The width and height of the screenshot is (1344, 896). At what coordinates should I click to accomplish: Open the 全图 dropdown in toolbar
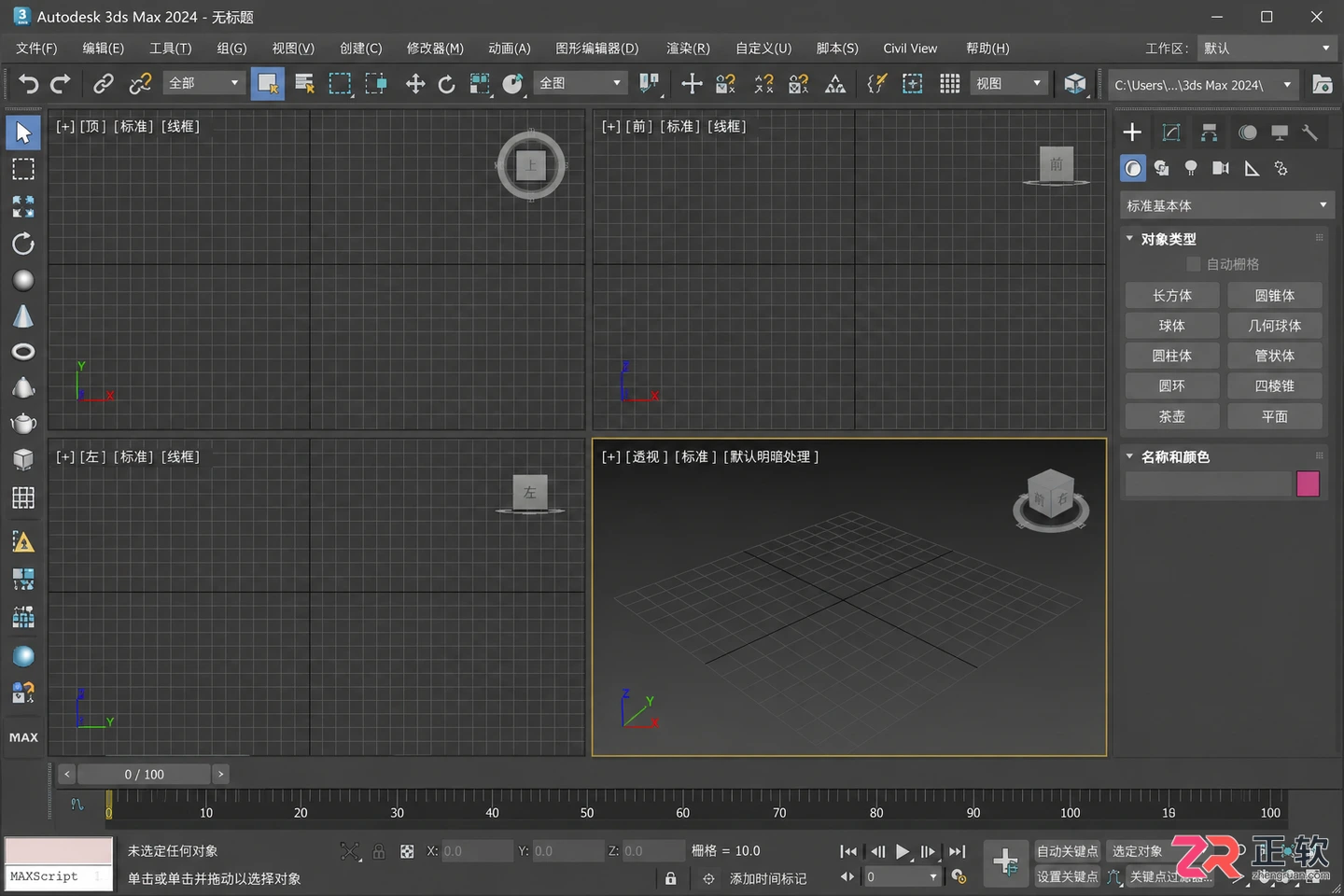click(x=580, y=84)
